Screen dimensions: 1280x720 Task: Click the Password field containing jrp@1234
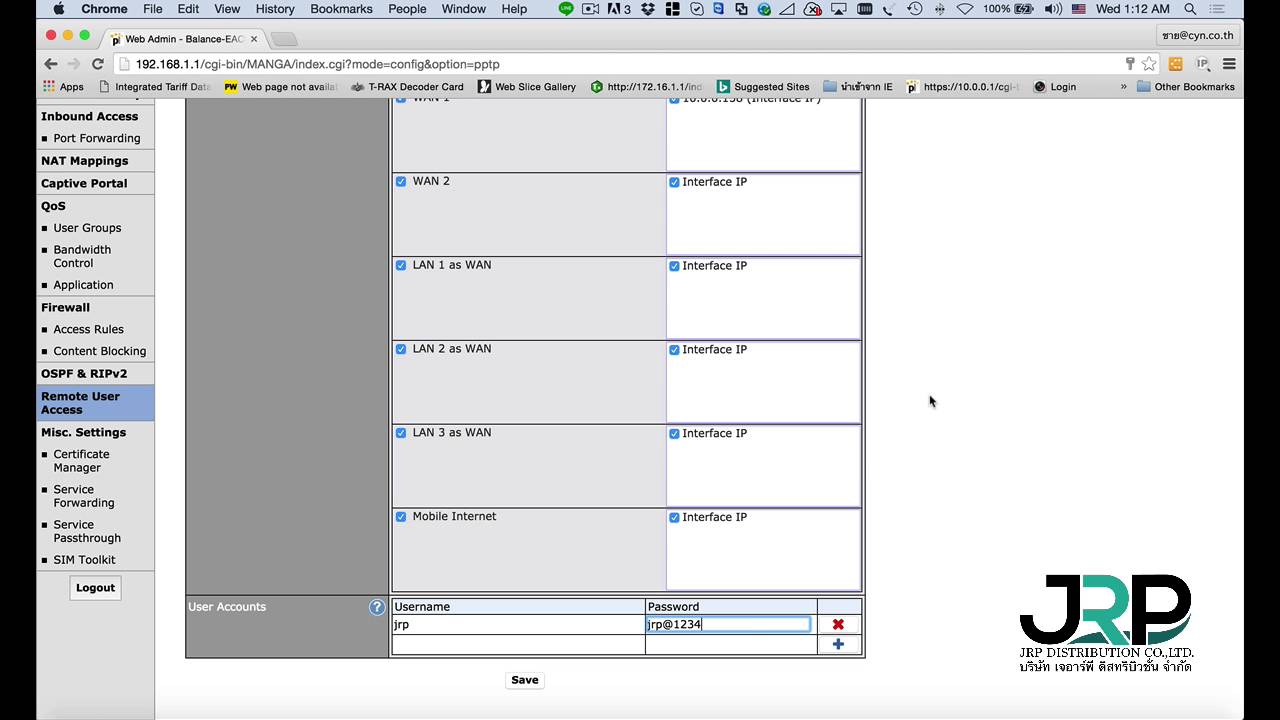(x=728, y=624)
